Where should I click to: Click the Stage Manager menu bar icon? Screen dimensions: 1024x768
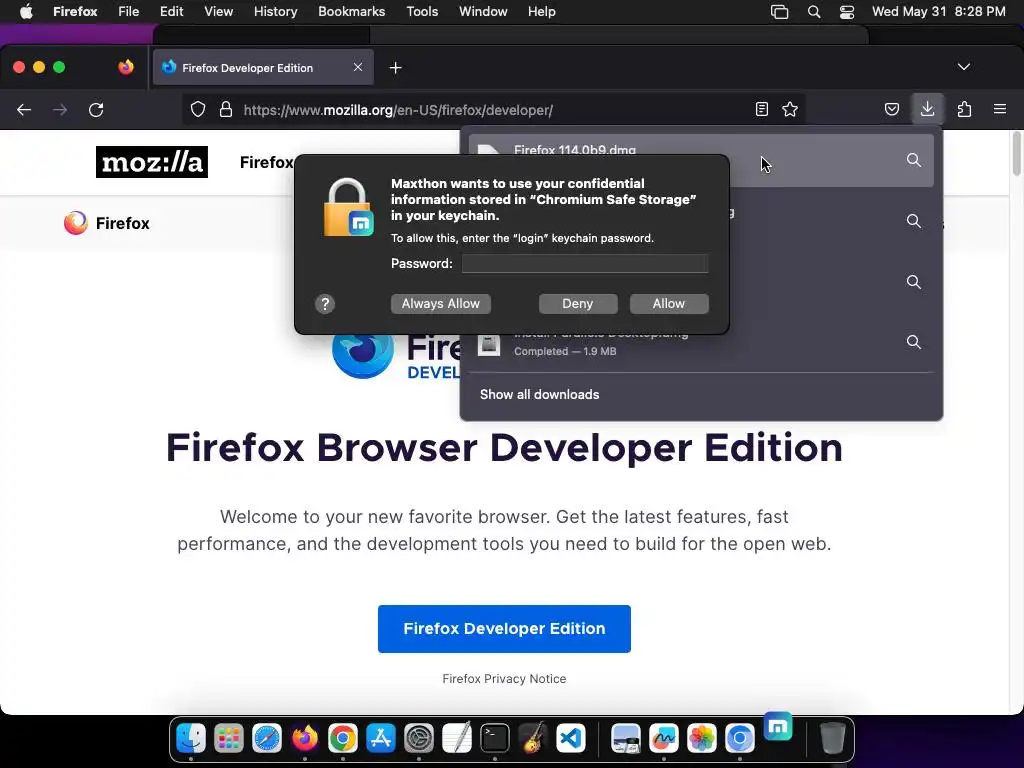(779, 12)
